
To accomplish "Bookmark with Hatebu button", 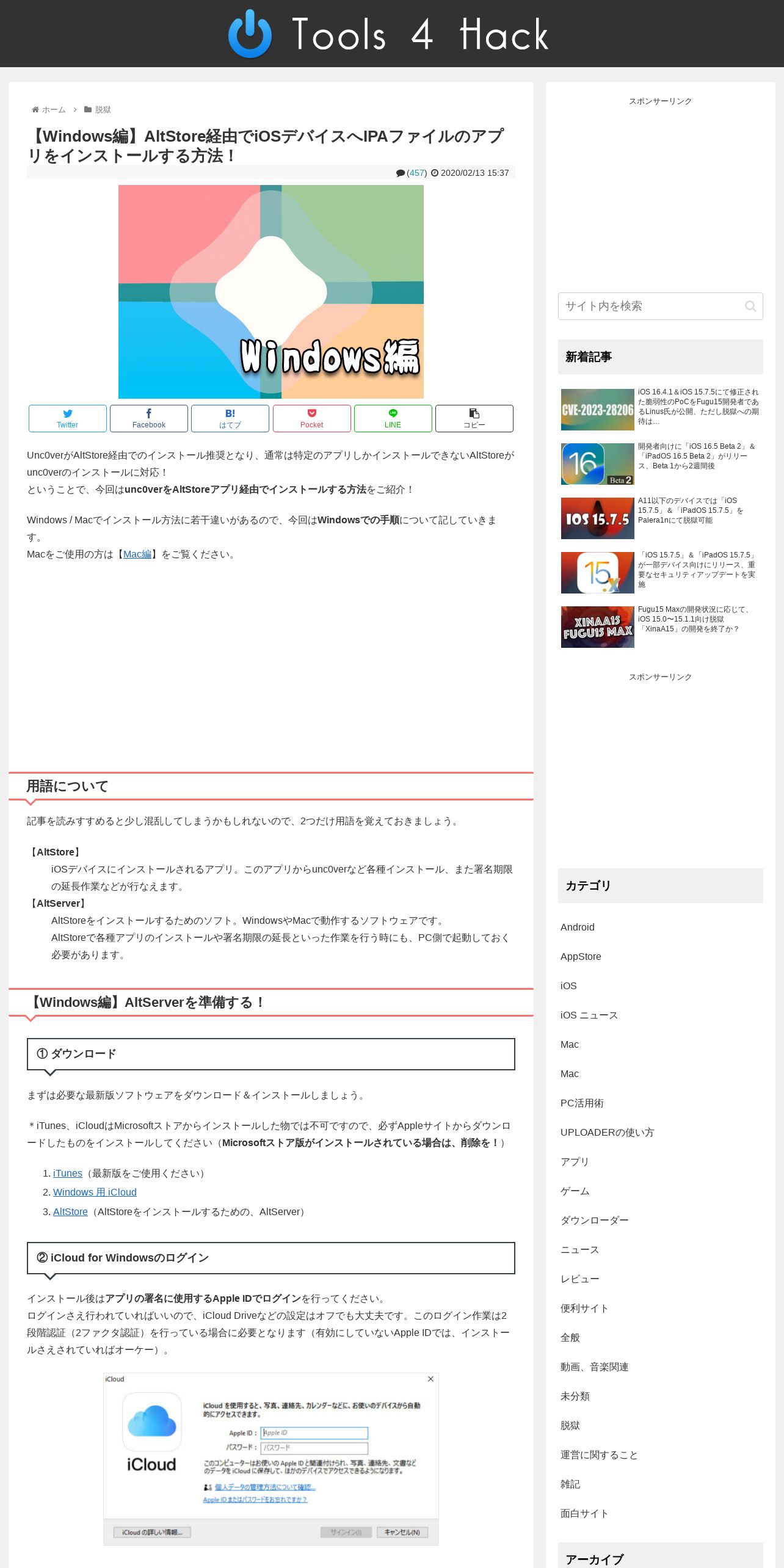I will [x=230, y=418].
